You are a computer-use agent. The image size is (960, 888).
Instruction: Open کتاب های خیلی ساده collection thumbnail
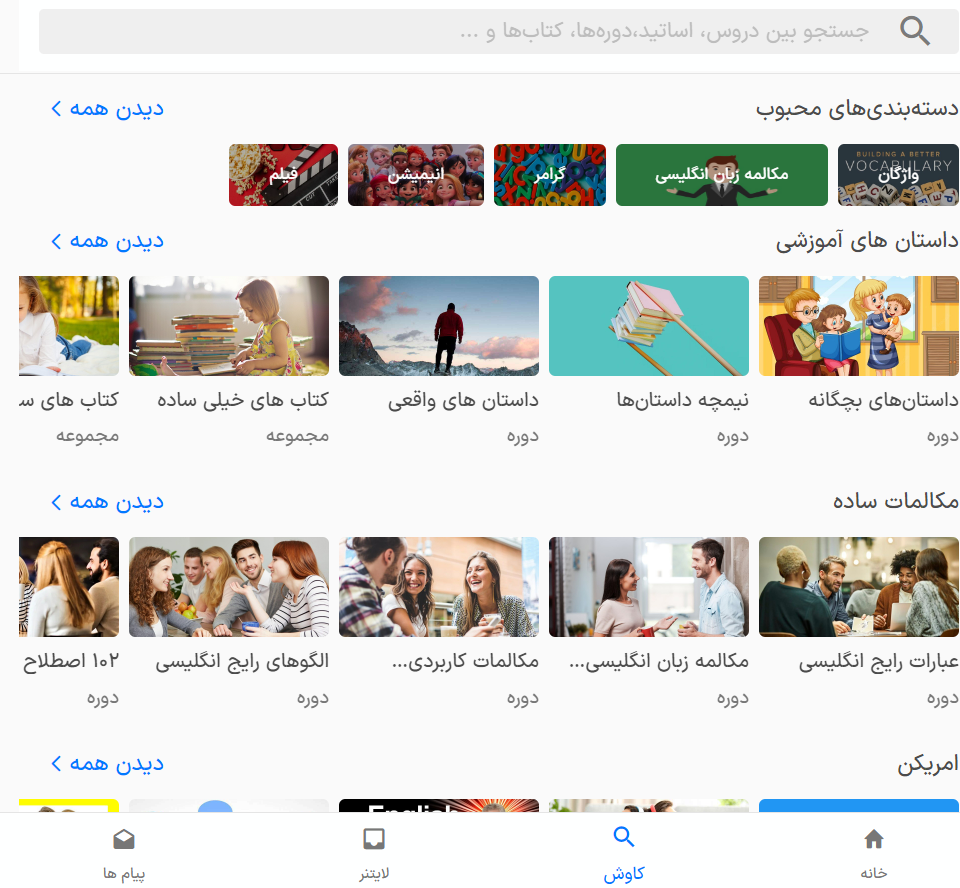229,326
